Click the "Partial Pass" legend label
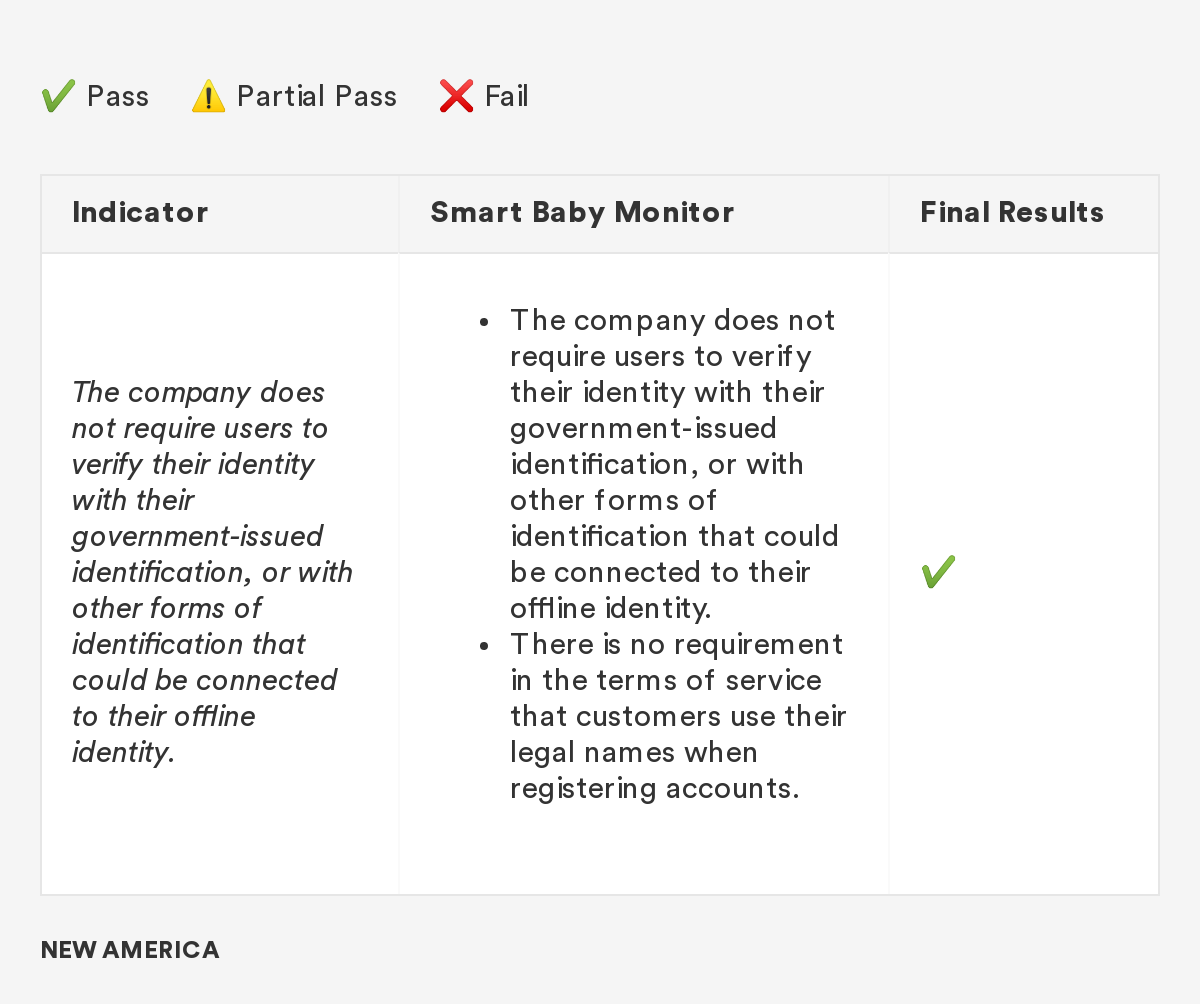This screenshot has width=1200, height=1004. 317,97
